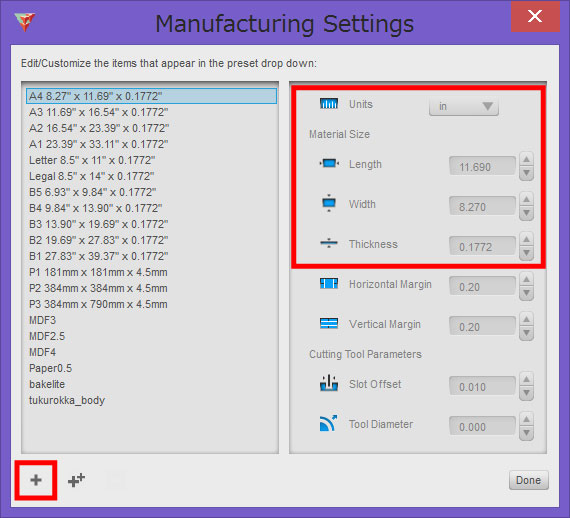
Task: Increase Thickness with the up arrow
Action: 526,239
